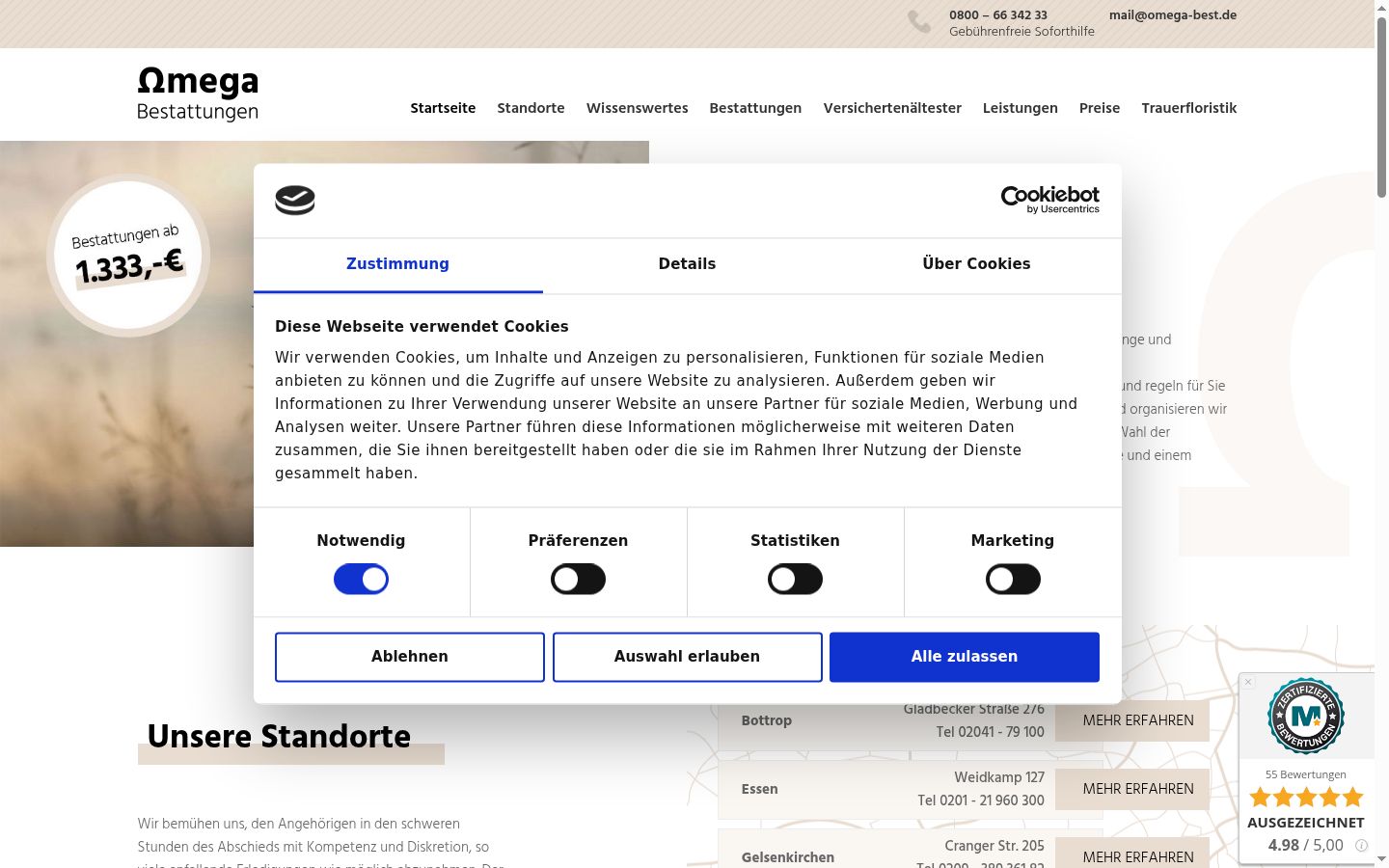This screenshot has width=1389, height=868.
Task: Open the Preise menu item
Action: [x=1099, y=108]
